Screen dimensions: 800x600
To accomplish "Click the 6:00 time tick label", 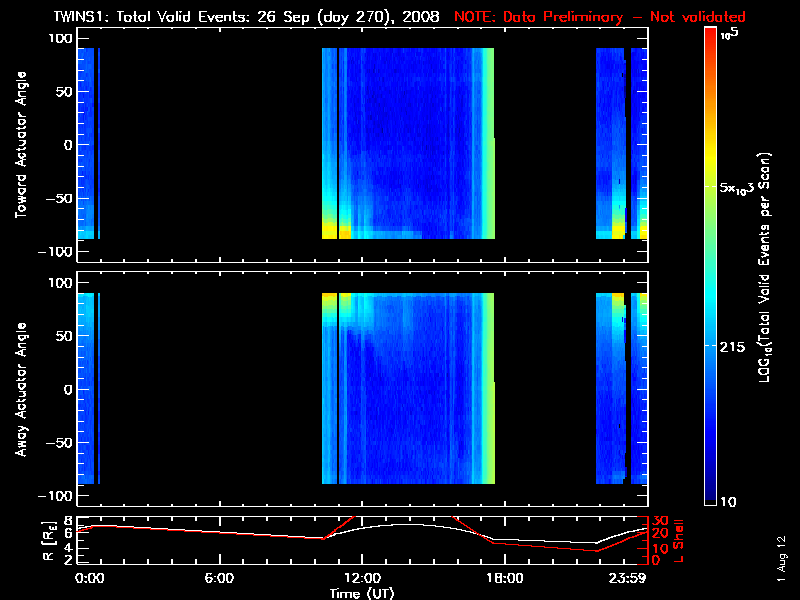I will pyautogui.click(x=218, y=578).
